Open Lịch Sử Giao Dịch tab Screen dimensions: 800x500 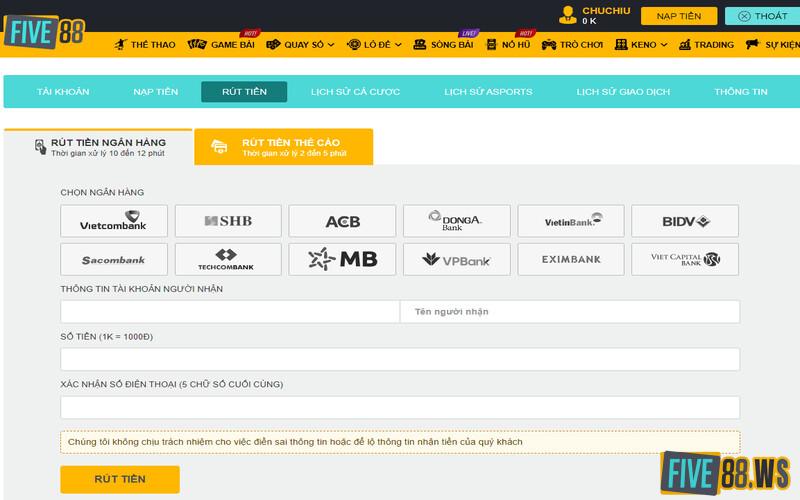[623, 92]
